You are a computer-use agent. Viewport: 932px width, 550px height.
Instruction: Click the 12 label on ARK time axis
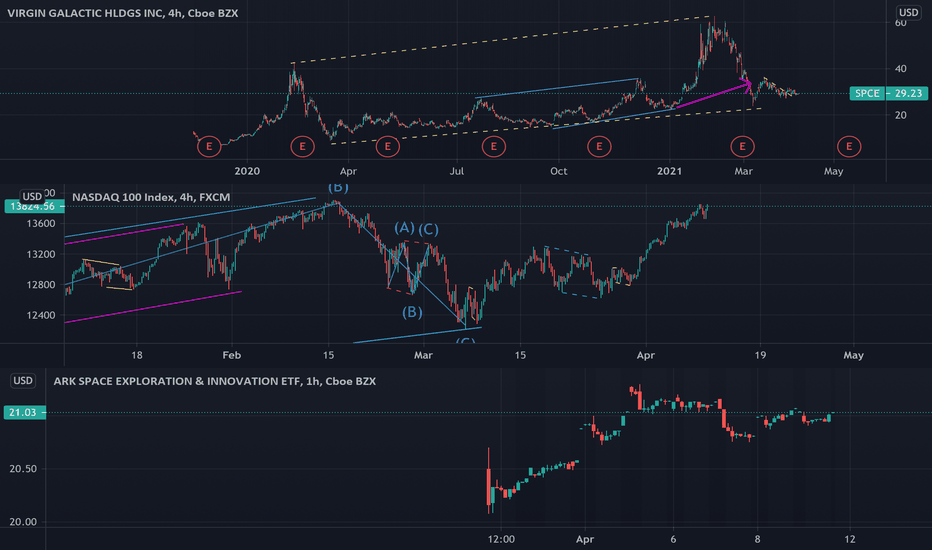pos(850,539)
